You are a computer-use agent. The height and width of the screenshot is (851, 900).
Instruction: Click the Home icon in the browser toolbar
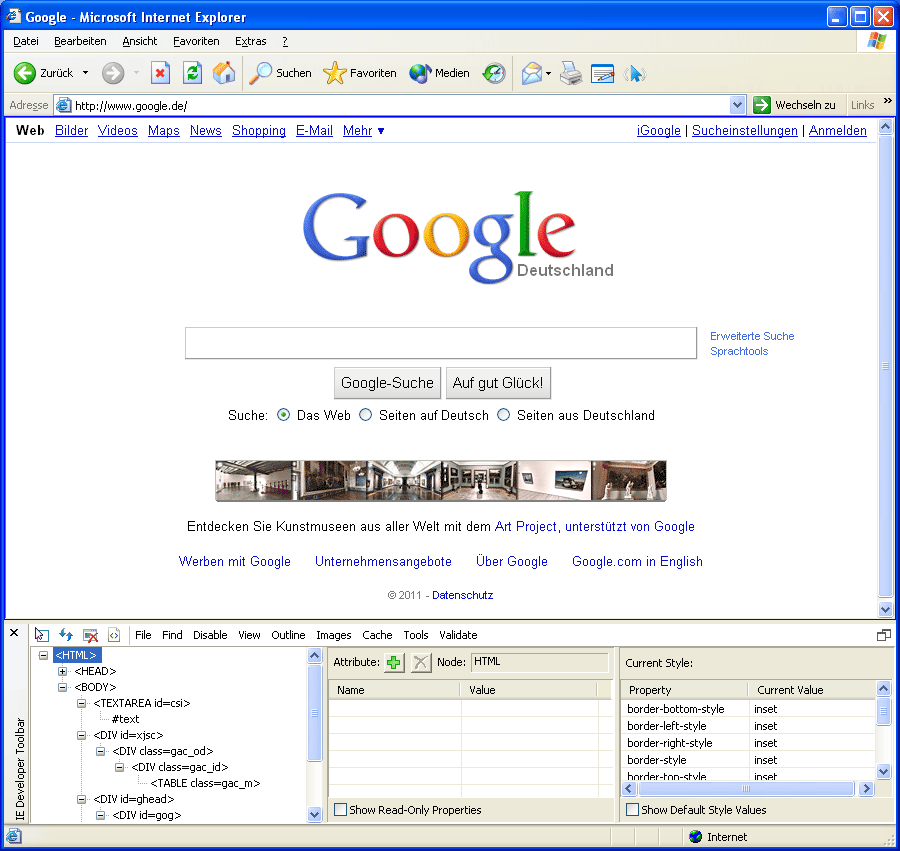224,73
